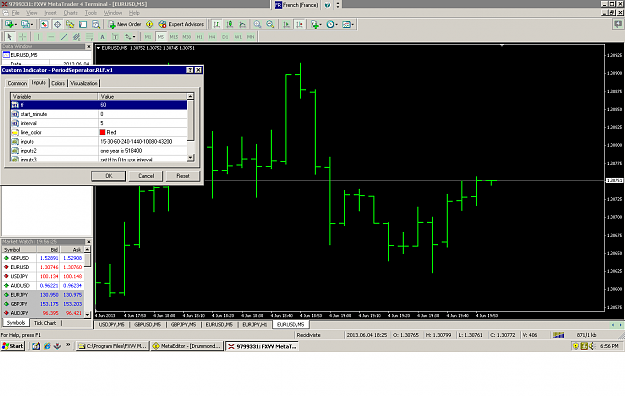Viewport: 625px width, 396px height.
Task: Click inputs list scrollbar down arrow
Action: [190, 158]
